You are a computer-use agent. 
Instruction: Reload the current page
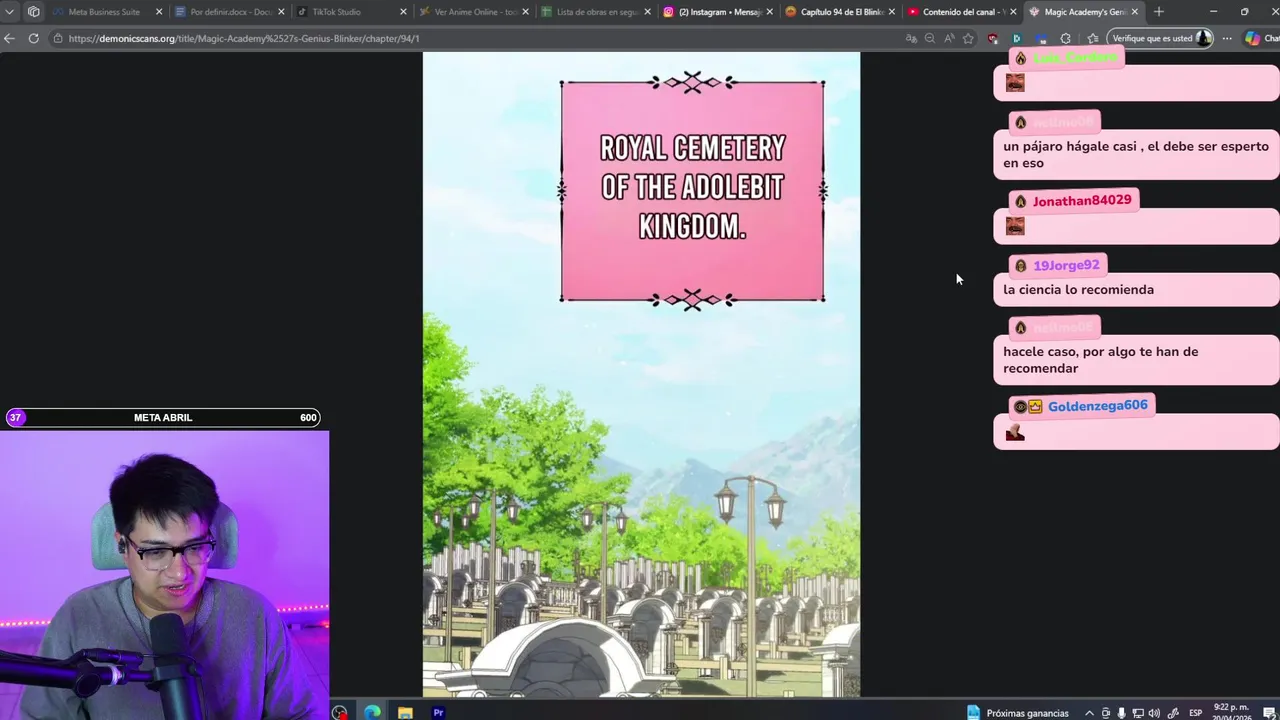pyautogui.click(x=33, y=38)
